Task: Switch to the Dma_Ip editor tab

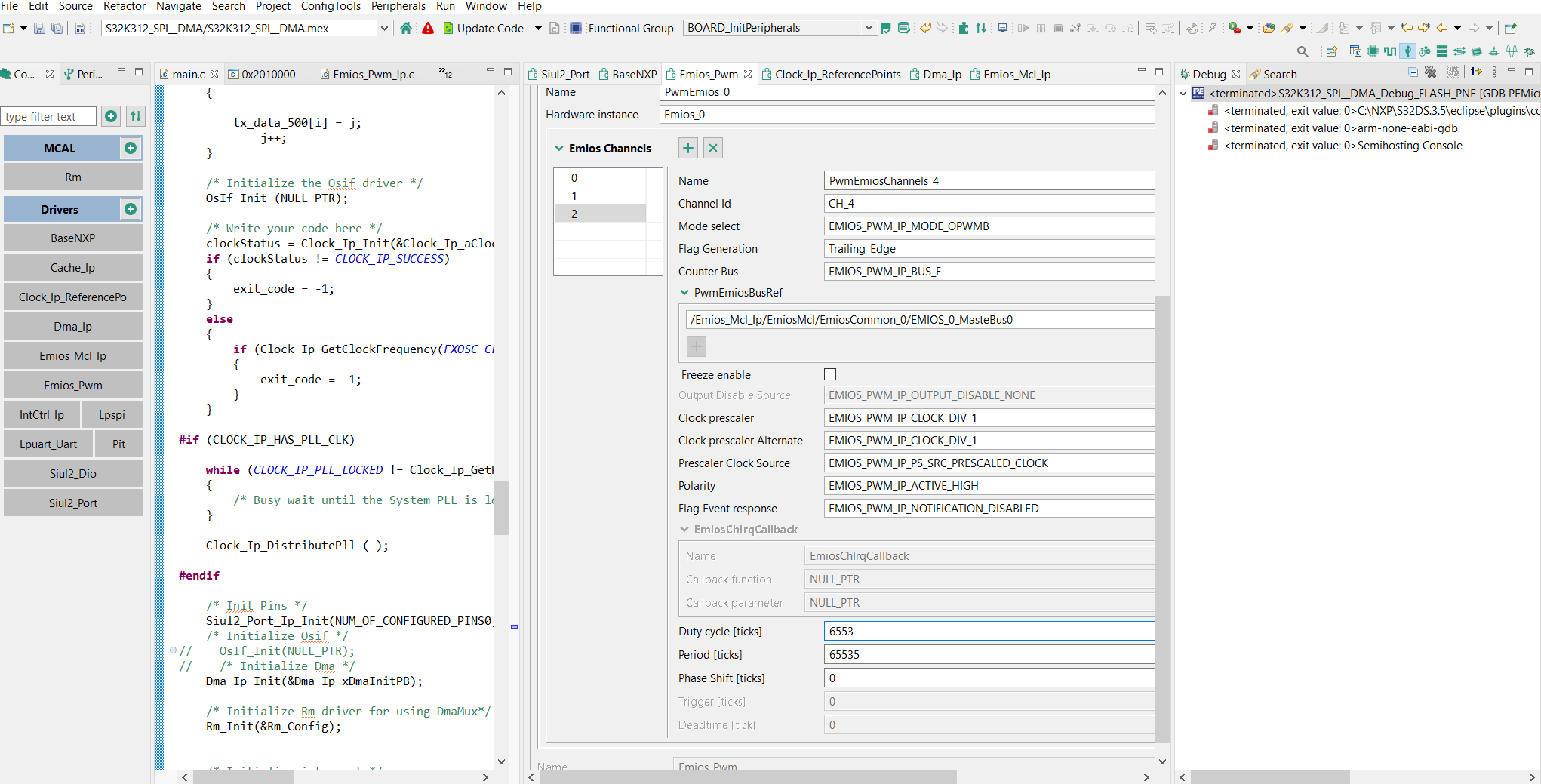Action: point(941,74)
